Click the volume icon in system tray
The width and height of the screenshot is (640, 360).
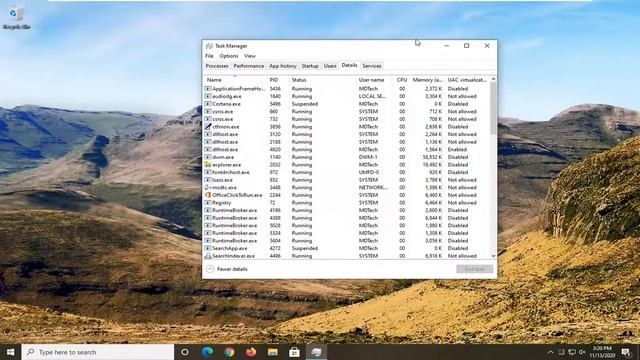tap(582, 352)
